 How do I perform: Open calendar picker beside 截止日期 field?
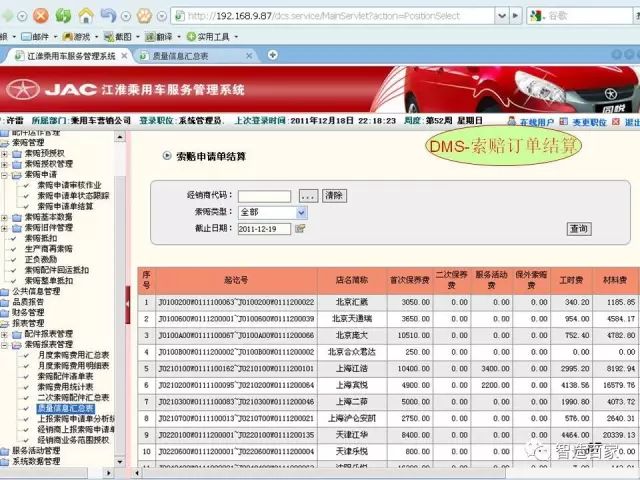click(x=300, y=229)
